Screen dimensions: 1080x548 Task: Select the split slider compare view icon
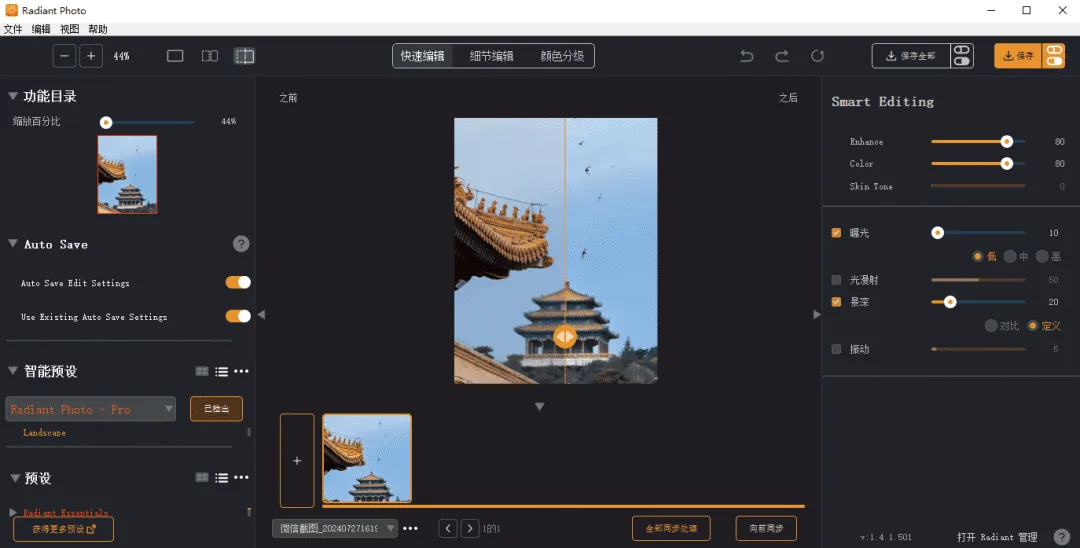pos(245,56)
